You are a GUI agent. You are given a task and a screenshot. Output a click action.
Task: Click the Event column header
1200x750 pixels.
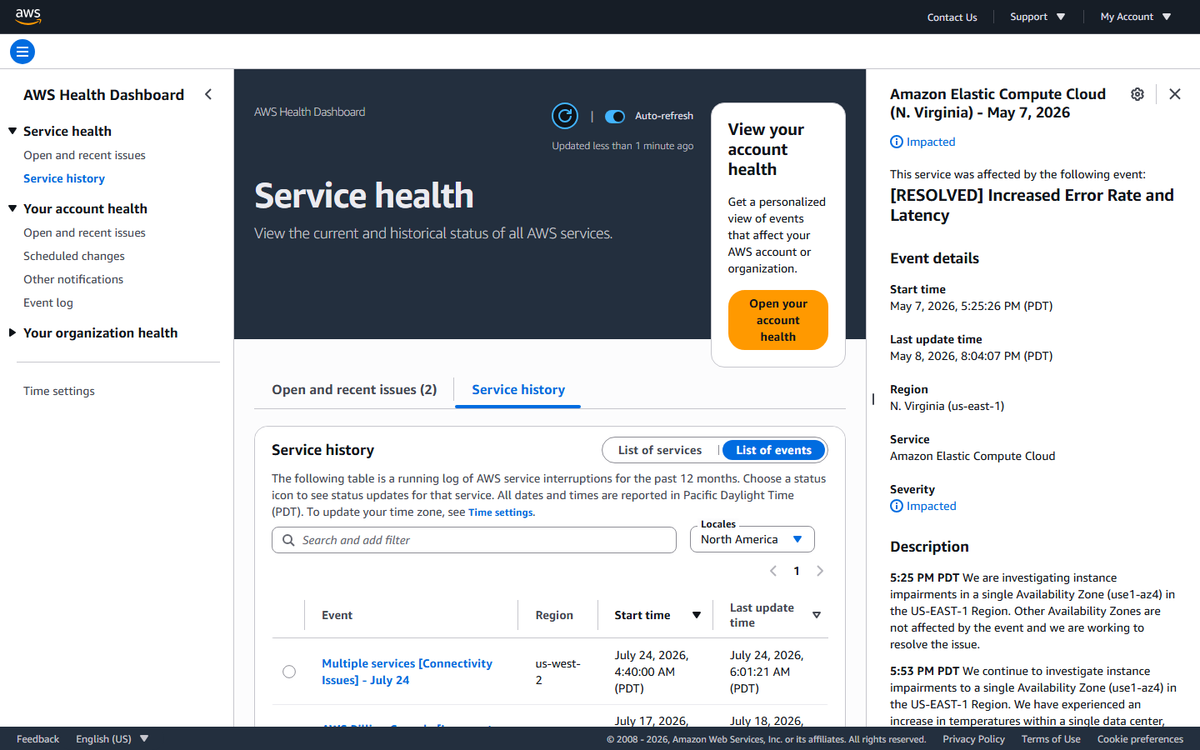(x=337, y=615)
